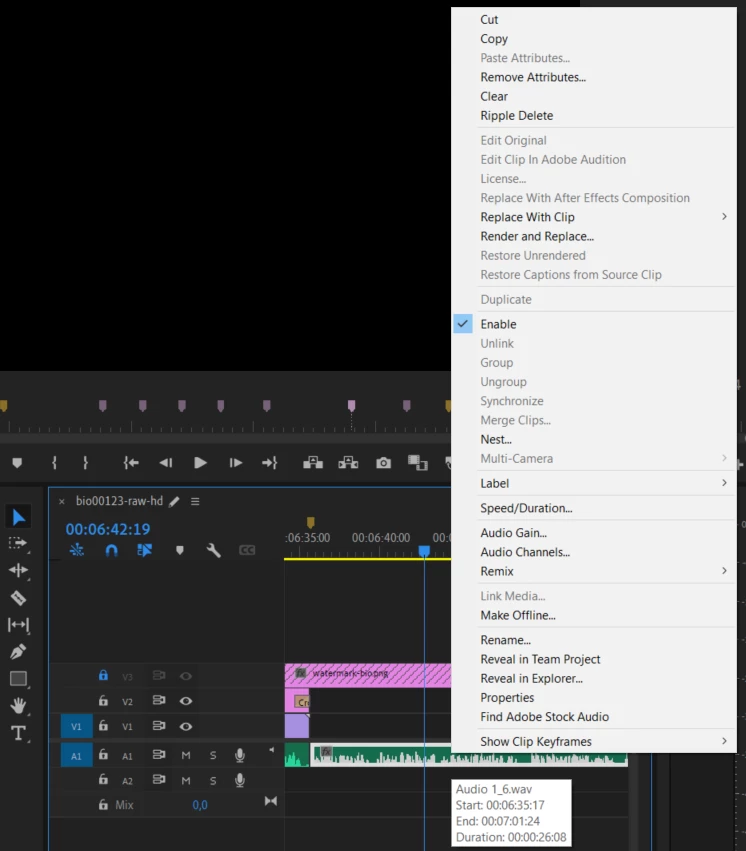Open timeline display settings wrench

(213, 550)
